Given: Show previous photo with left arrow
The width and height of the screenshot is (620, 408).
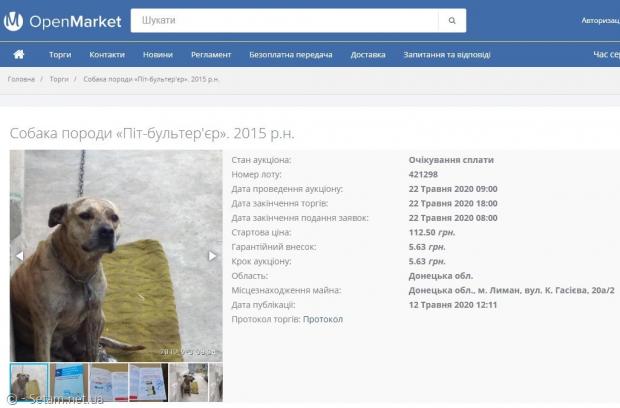Looking at the screenshot, I should point(19,256).
